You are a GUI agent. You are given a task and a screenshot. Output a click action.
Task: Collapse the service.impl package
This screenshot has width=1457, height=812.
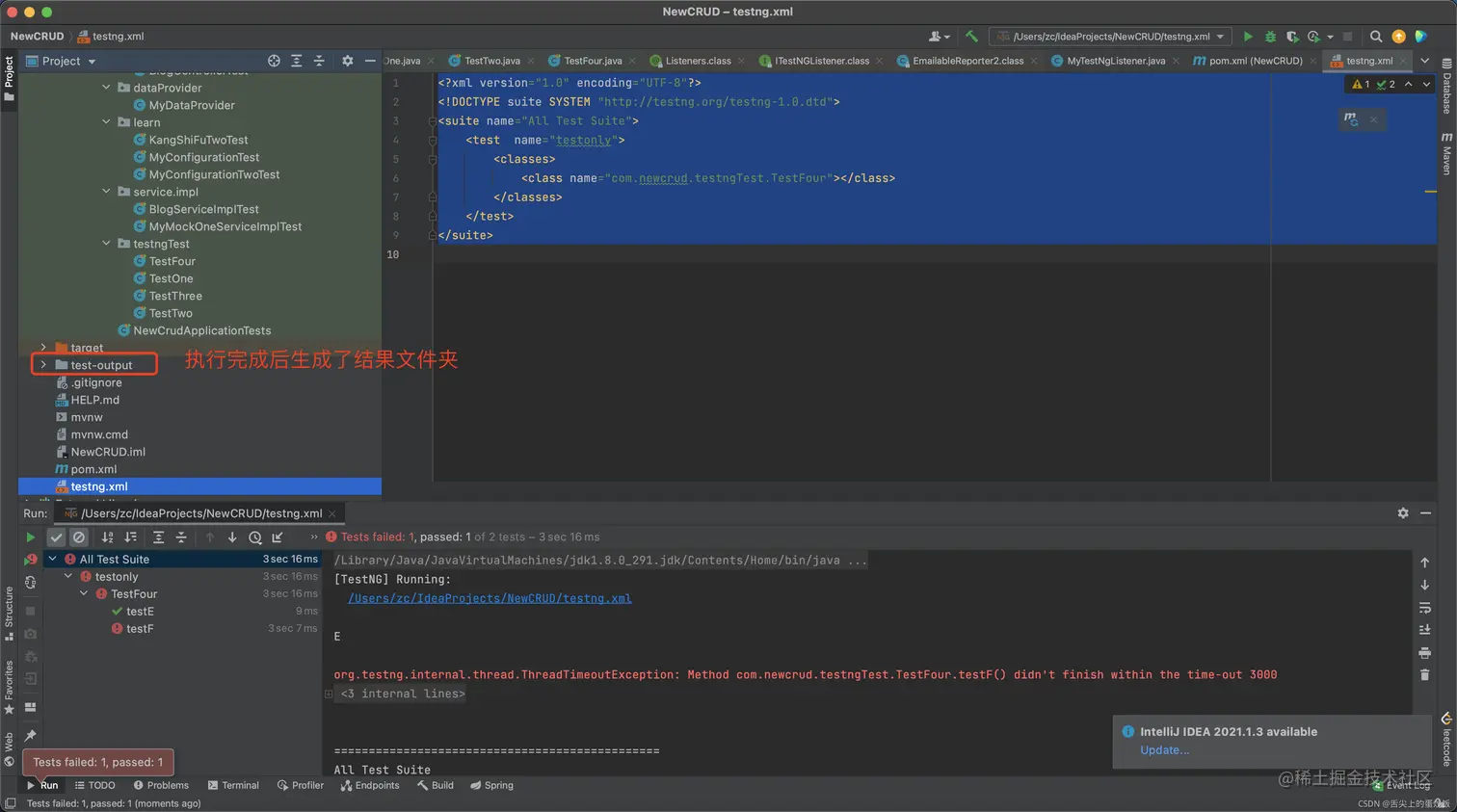(106, 192)
